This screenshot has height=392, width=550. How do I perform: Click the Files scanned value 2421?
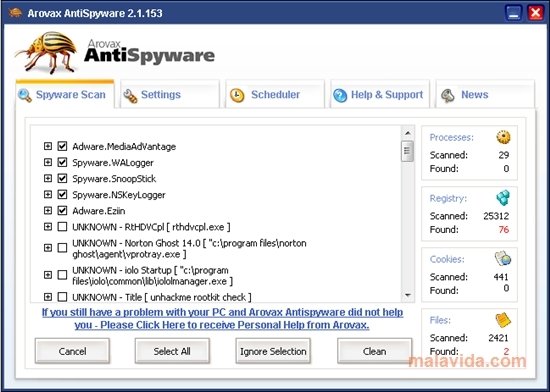[x=498, y=338]
